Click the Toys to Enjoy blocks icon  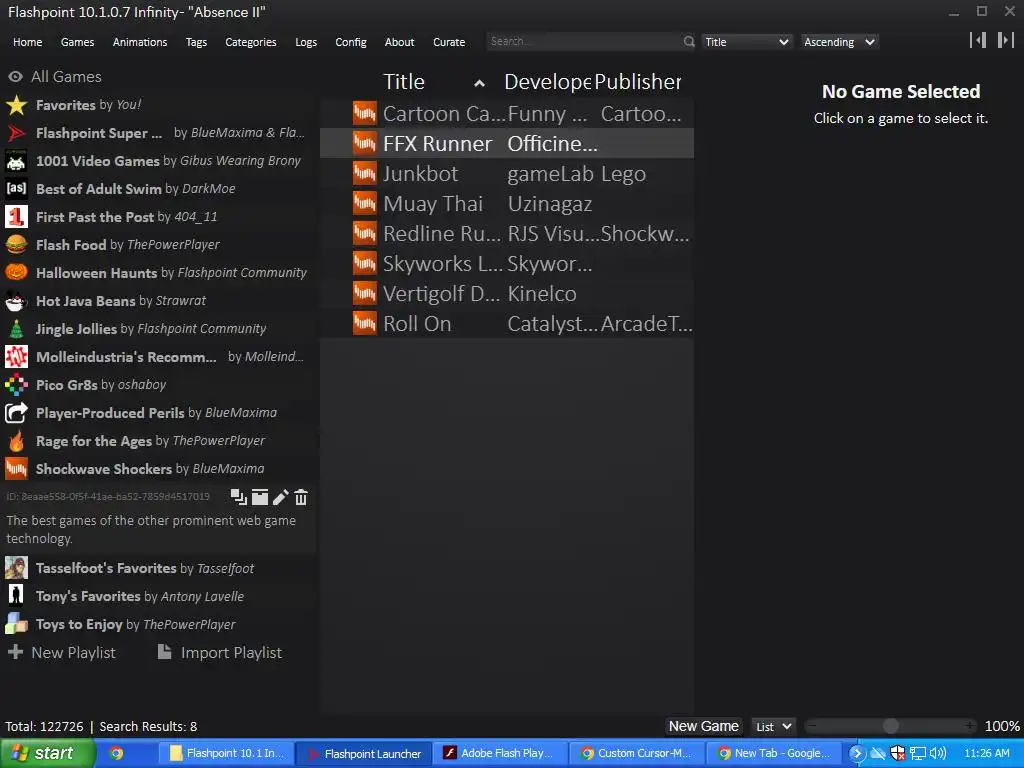(16, 624)
